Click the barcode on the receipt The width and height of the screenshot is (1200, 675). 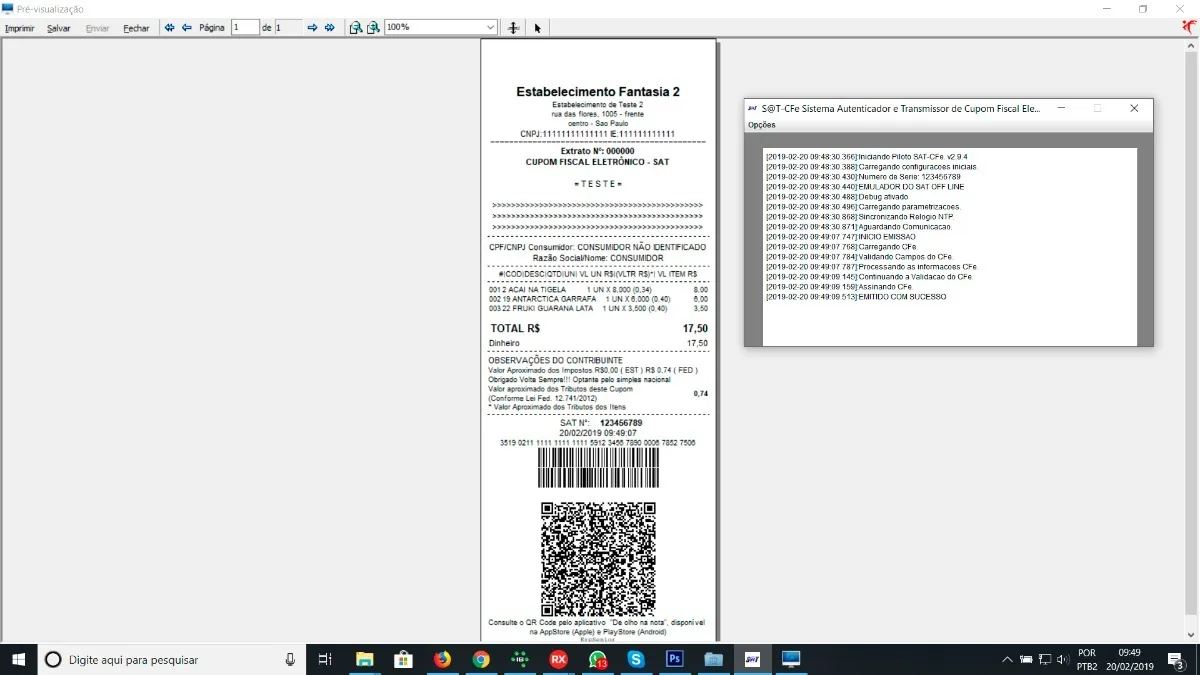(x=598, y=468)
